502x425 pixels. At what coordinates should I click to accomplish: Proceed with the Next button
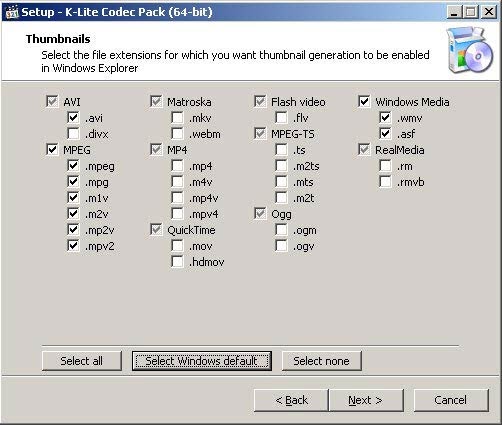(366, 400)
